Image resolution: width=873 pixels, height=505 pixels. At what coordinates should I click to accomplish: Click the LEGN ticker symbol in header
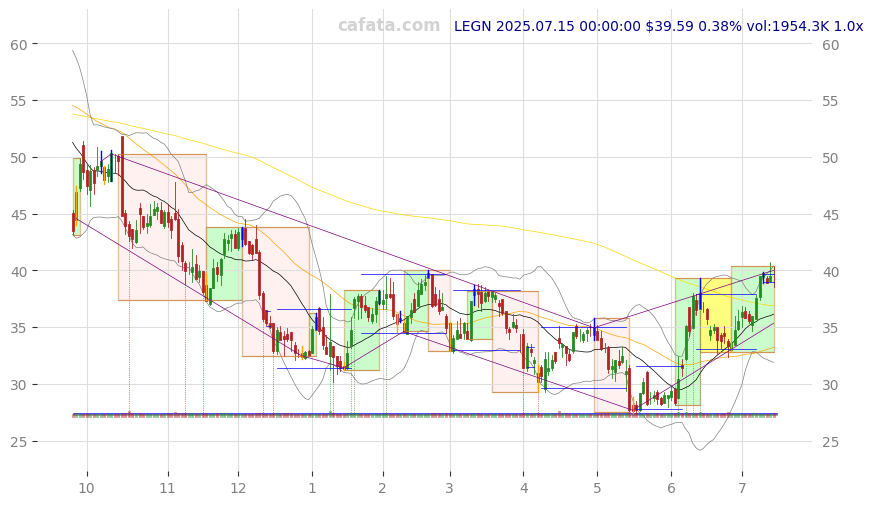(x=473, y=26)
